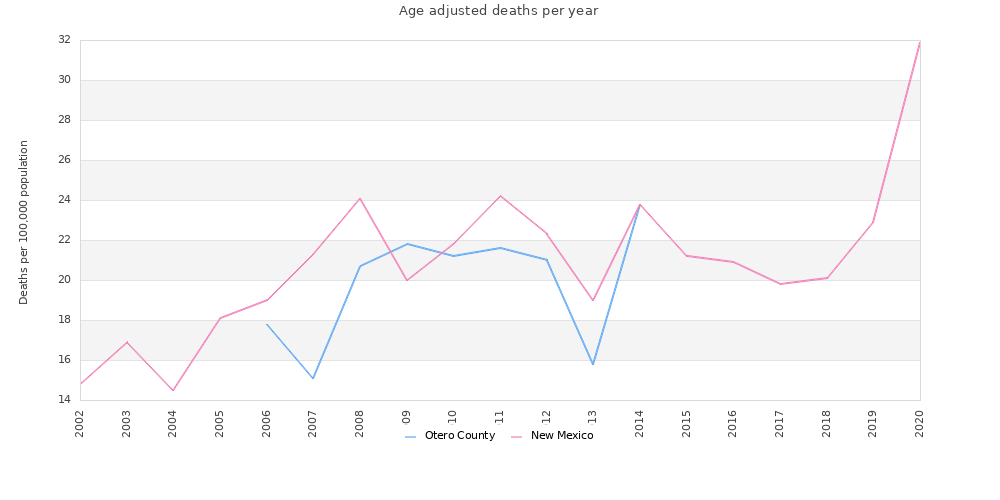This screenshot has height=500, width=1000.
Task: Click Otero County's first data point at 2006
Action: pyautogui.click(x=267, y=324)
